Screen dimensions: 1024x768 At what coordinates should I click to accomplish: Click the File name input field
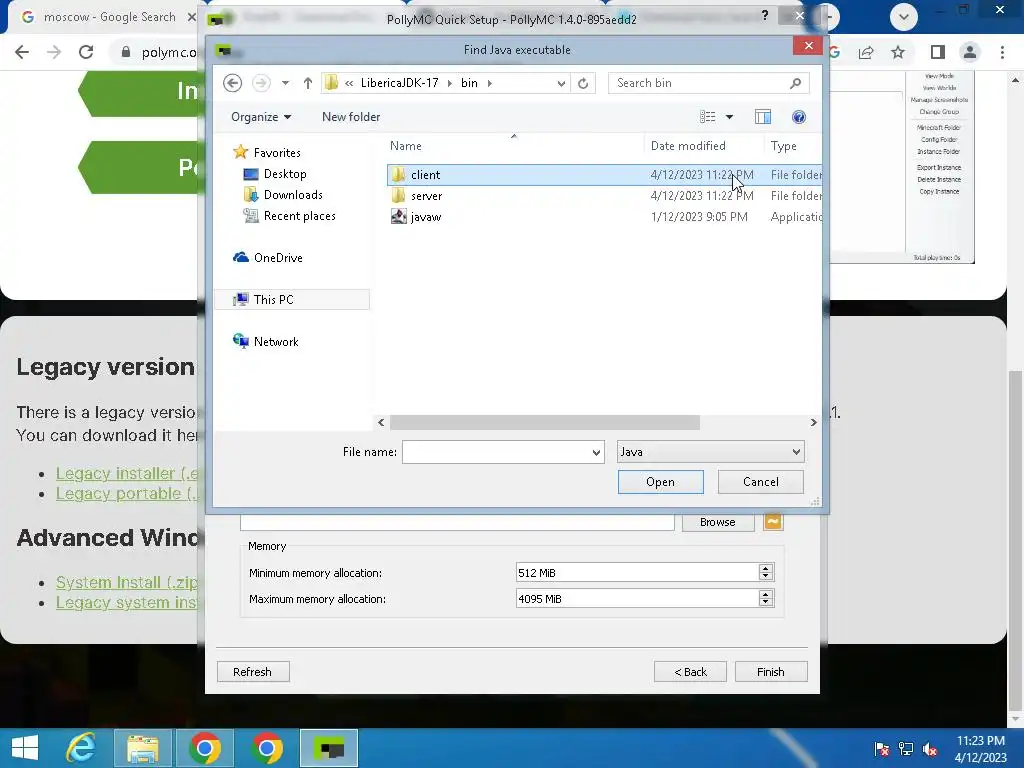pyautogui.click(x=496, y=452)
